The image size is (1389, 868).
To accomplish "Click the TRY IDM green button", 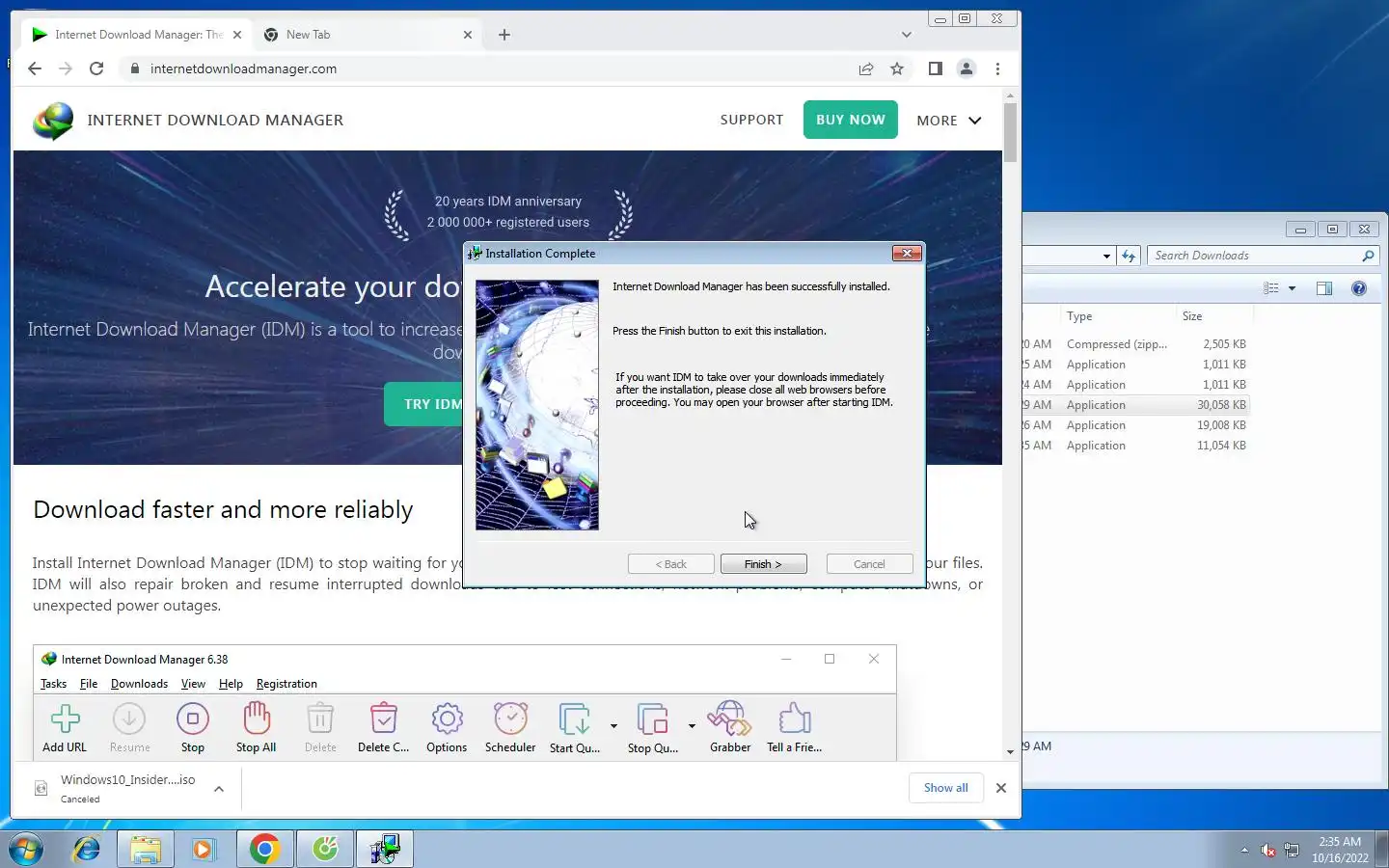I will click(424, 404).
